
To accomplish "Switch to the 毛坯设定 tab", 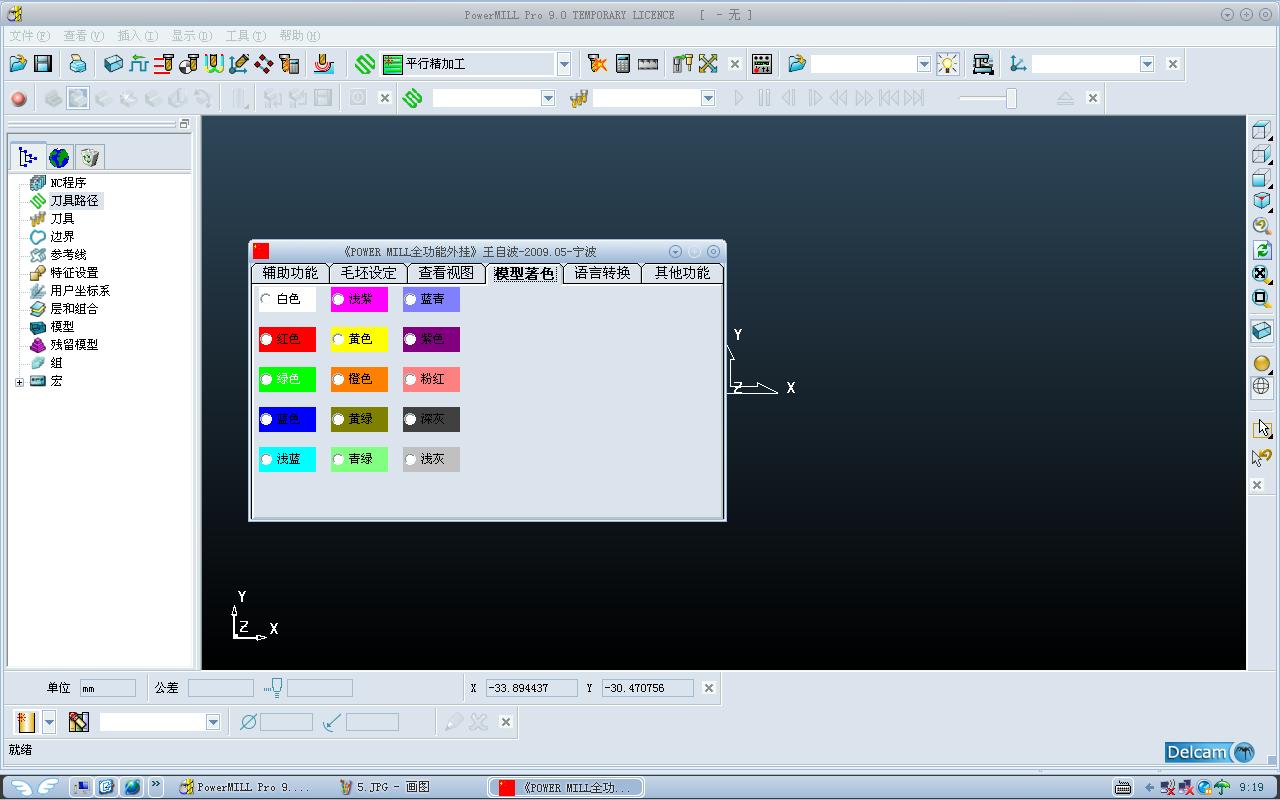I will tap(368, 273).
